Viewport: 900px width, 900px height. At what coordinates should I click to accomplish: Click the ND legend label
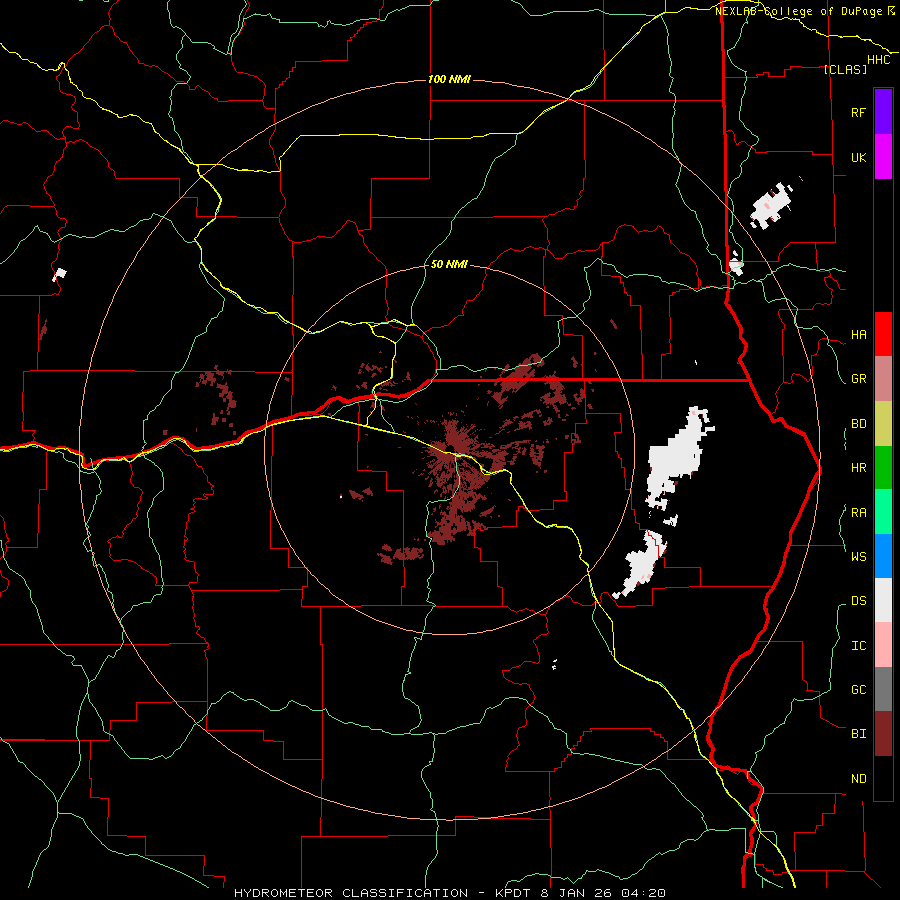(x=858, y=779)
